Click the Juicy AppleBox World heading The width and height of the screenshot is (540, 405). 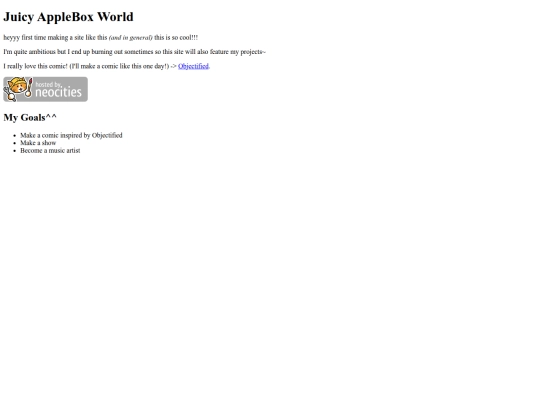click(68, 17)
